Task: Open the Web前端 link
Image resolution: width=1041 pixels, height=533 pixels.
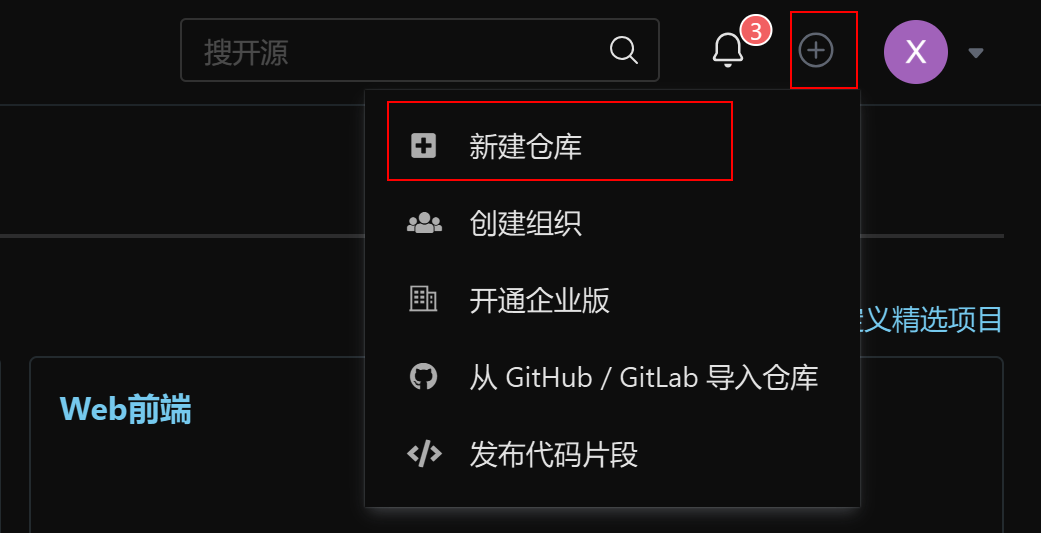Action: [125, 409]
